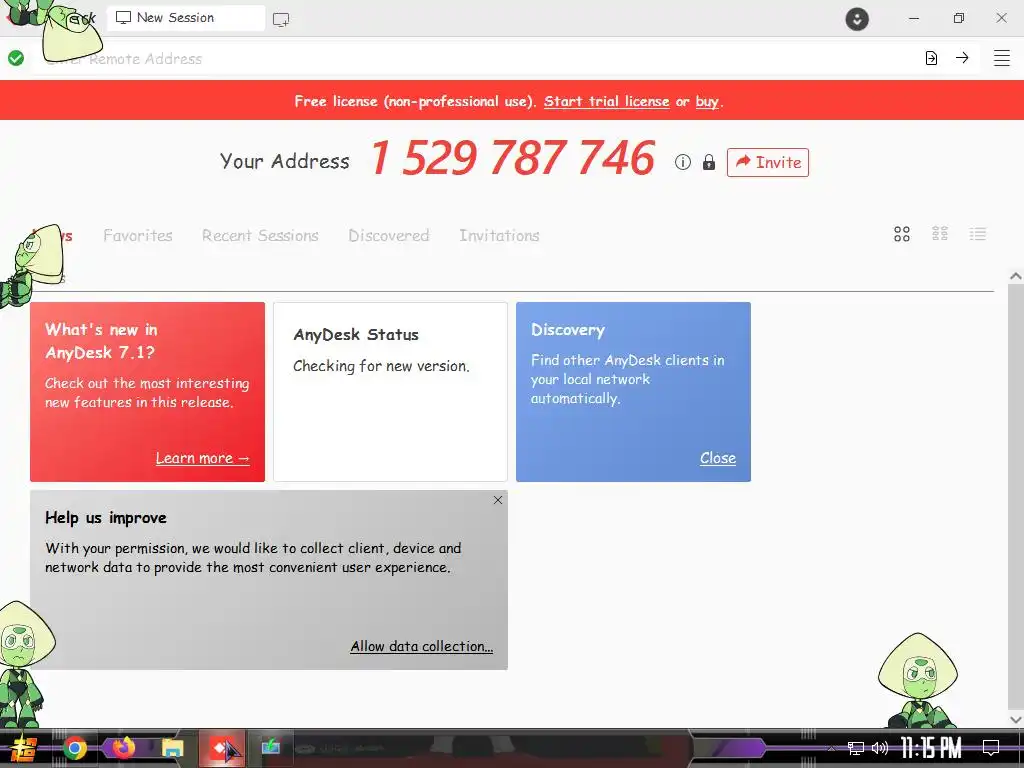The height and width of the screenshot is (768, 1024).
Task: Click the taskbar app icon right of AnyDesk
Action: 270,747
